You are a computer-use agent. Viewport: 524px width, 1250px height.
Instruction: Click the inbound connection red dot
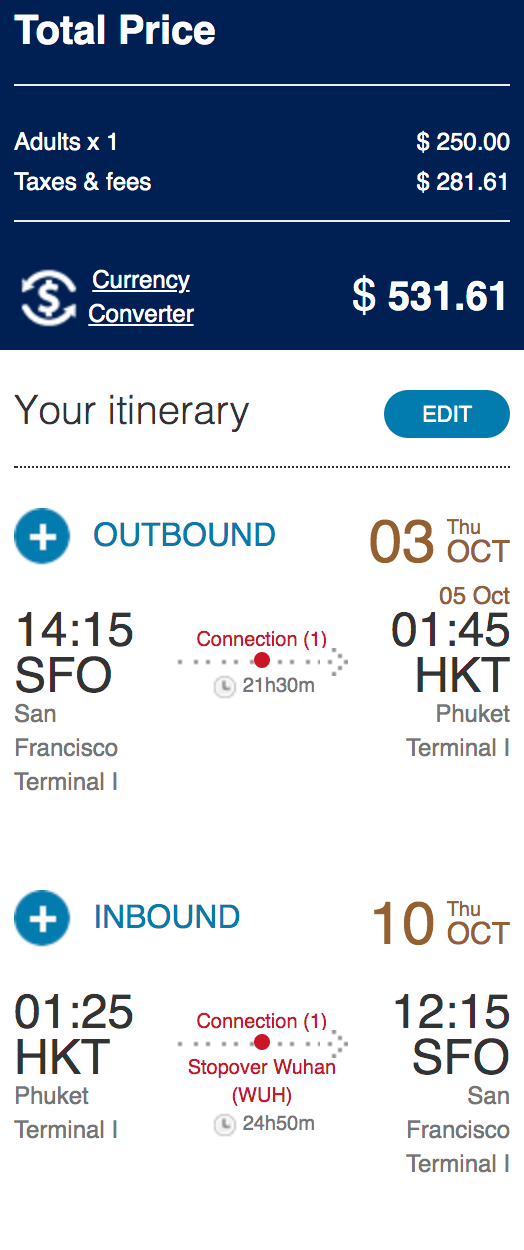[262, 1042]
